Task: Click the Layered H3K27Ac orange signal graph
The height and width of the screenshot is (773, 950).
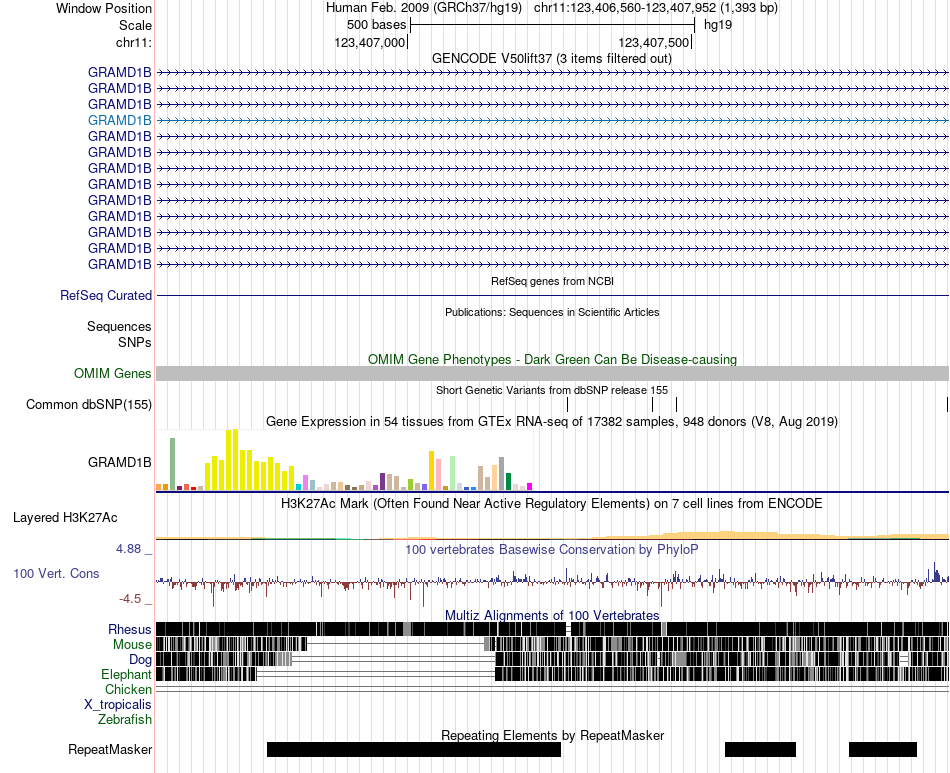Action: pos(552,535)
